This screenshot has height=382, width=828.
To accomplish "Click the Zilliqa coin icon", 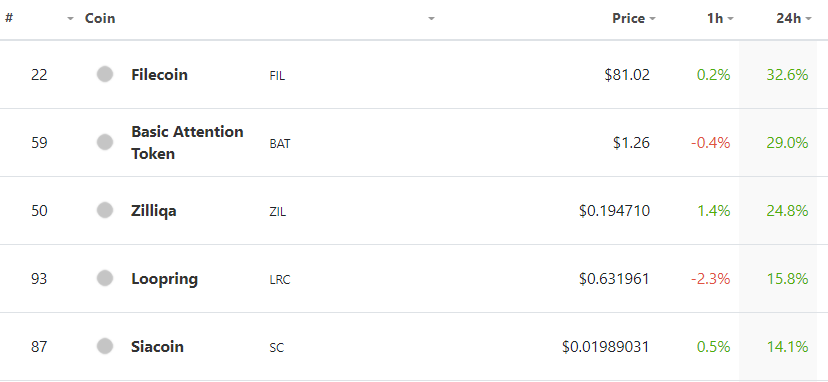I will point(105,210).
